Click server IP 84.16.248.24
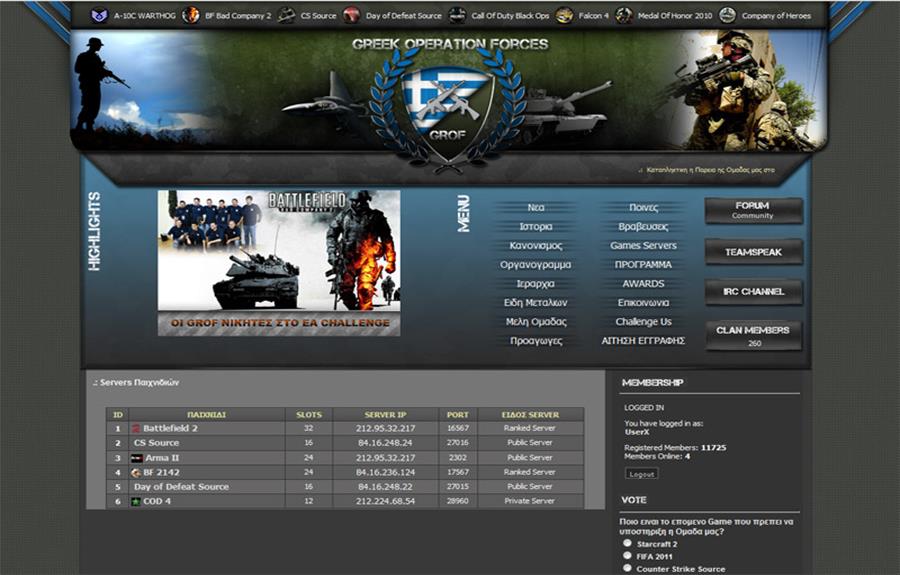Viewport: 900px width, 575px height. (385, 443)
